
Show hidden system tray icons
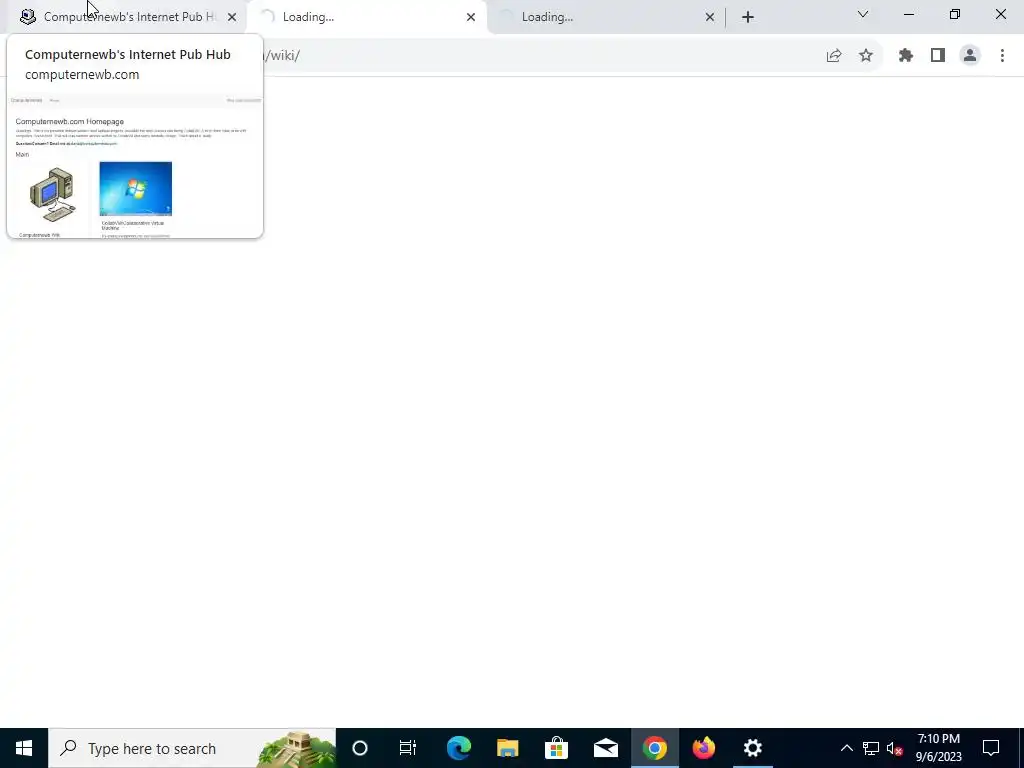[846, 748]
